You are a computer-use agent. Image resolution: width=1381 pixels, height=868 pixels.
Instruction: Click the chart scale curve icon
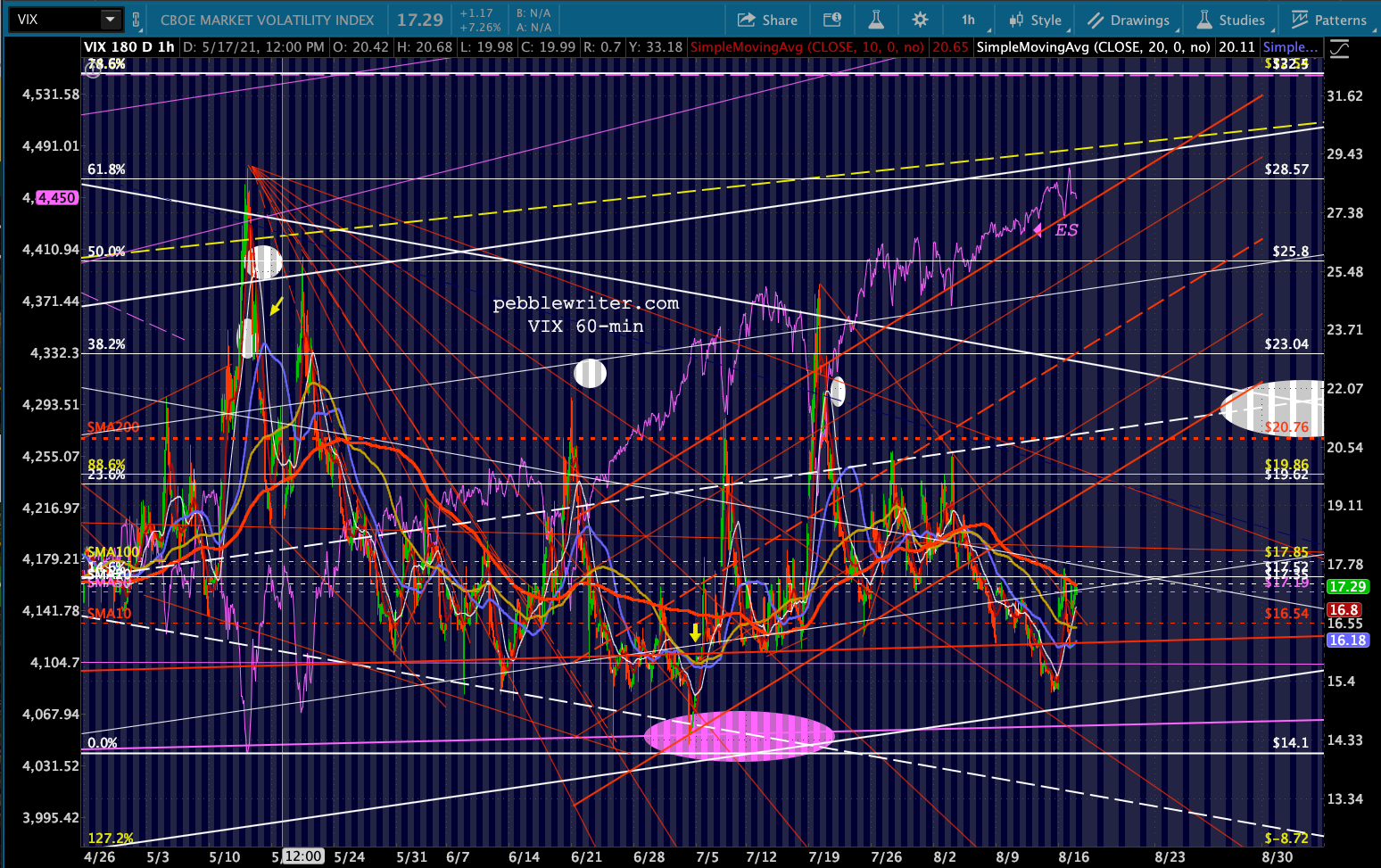click(x=1339, y=48)
